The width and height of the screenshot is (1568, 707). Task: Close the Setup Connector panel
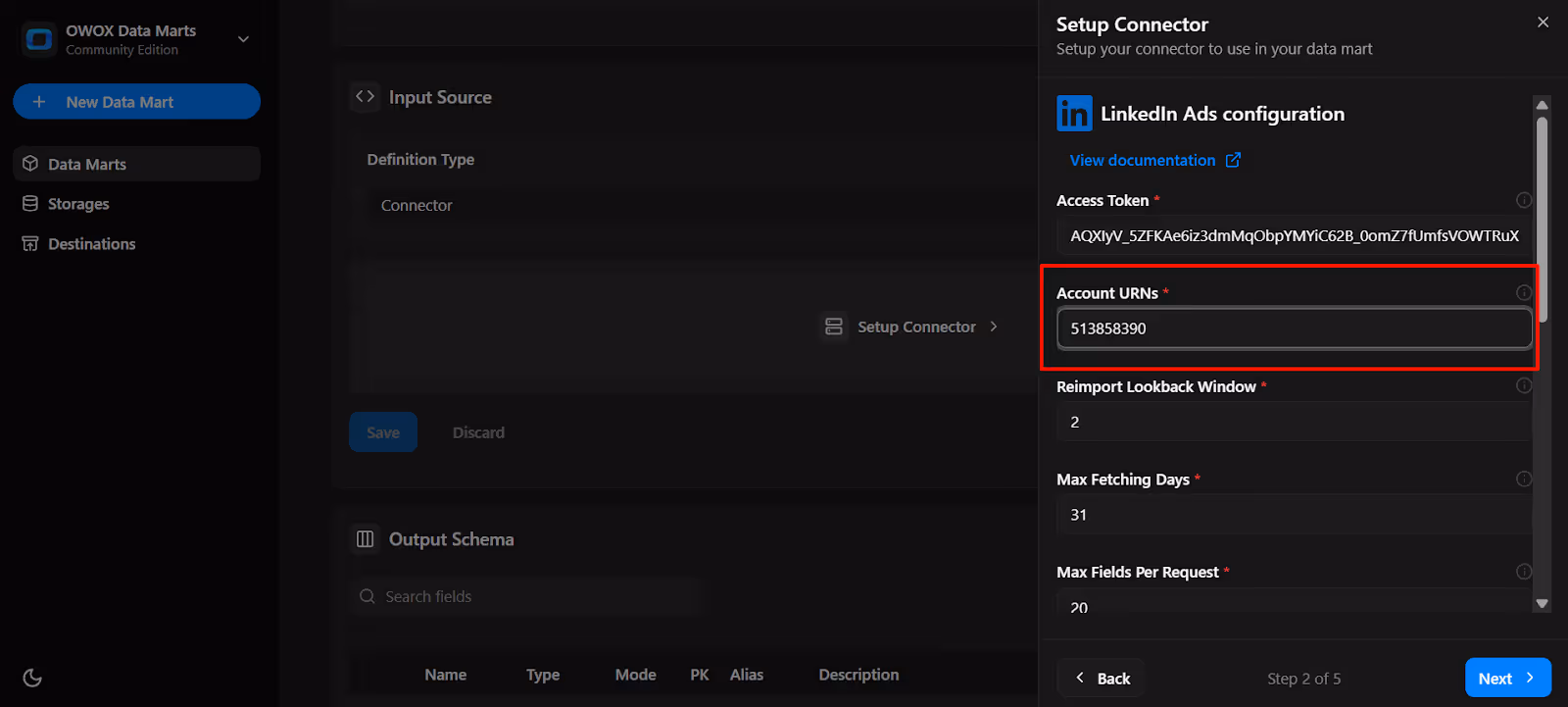pos(1543,22)
